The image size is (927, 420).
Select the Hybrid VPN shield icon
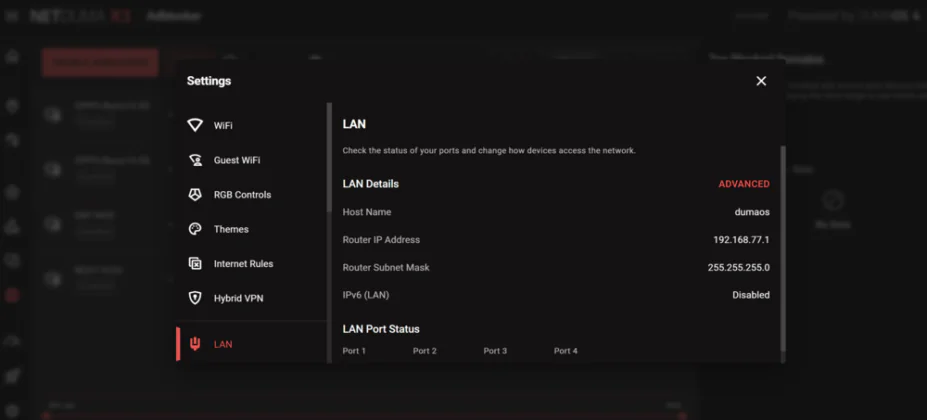195,298
